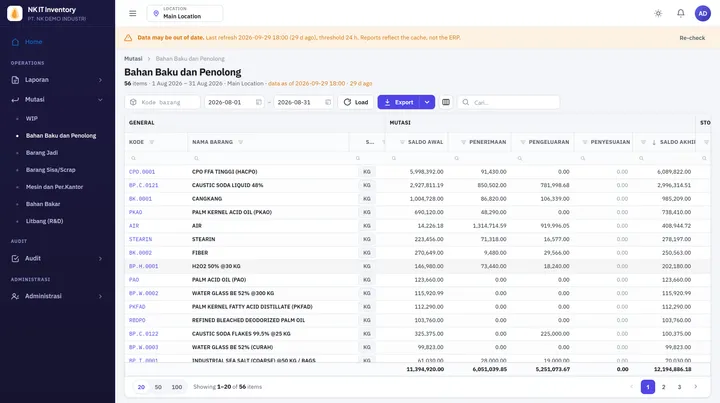Go to previous page with left chevron
This screenshot has width=720, height=403.
[x=631, y=386]
